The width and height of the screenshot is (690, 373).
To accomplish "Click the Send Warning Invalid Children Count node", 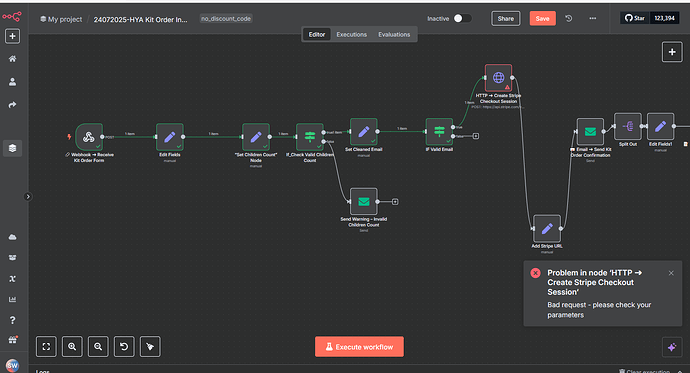I will click(363, 201).
